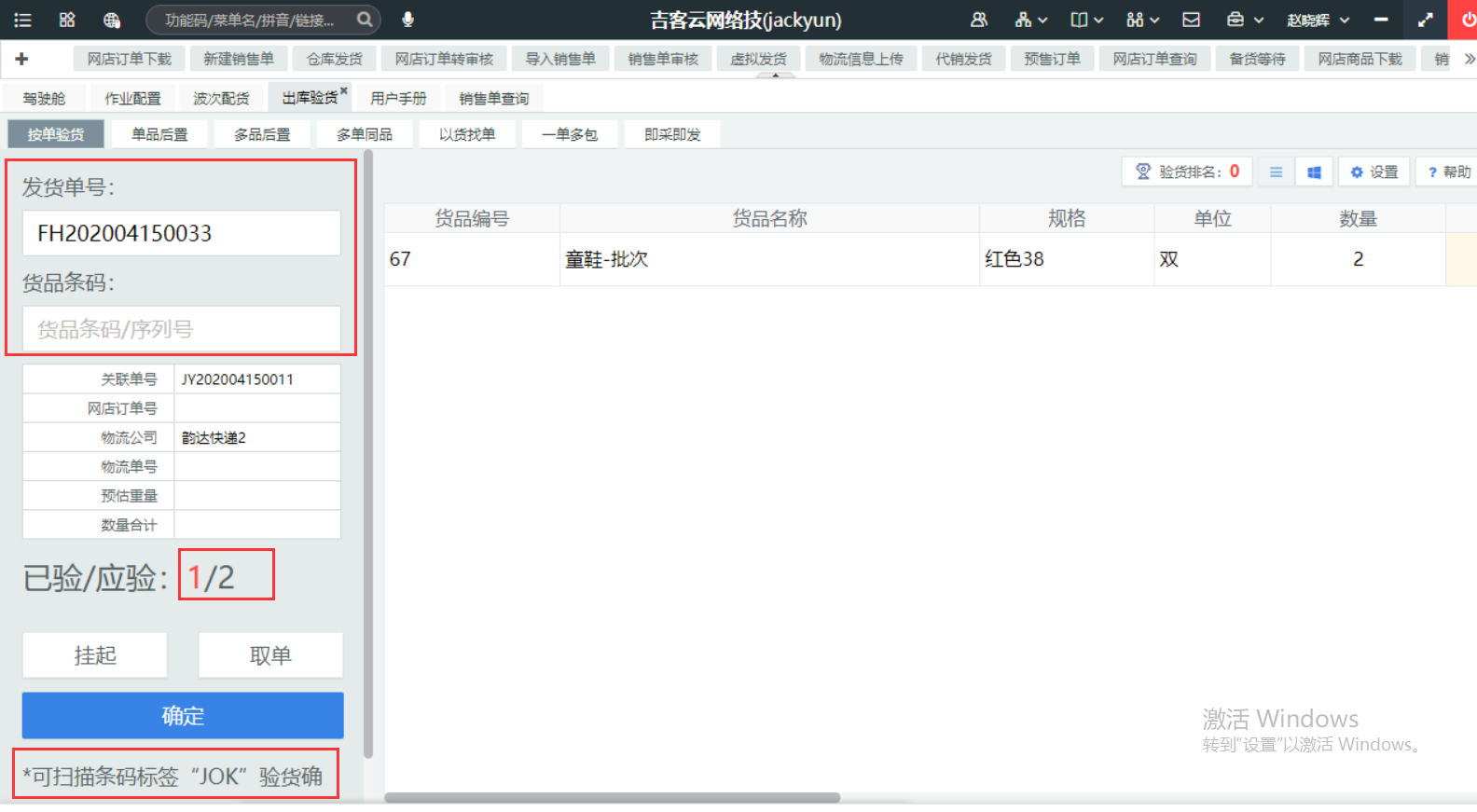Select the 一单多包 mode tab
Screen dimensions: 1477x812
[570, 134]
